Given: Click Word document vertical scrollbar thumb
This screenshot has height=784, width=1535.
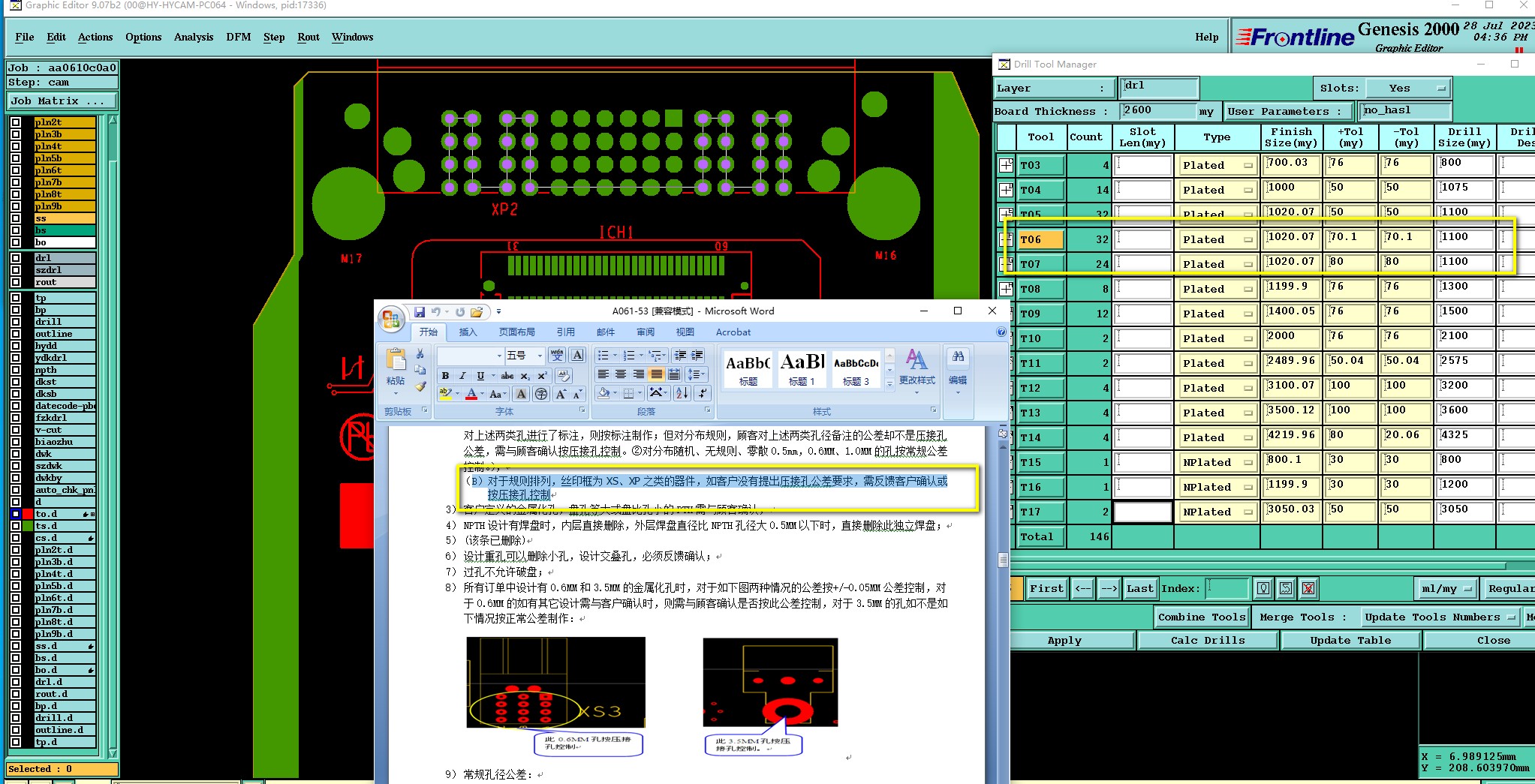Looking at the screenshot, I should (x=1002, y=560).
